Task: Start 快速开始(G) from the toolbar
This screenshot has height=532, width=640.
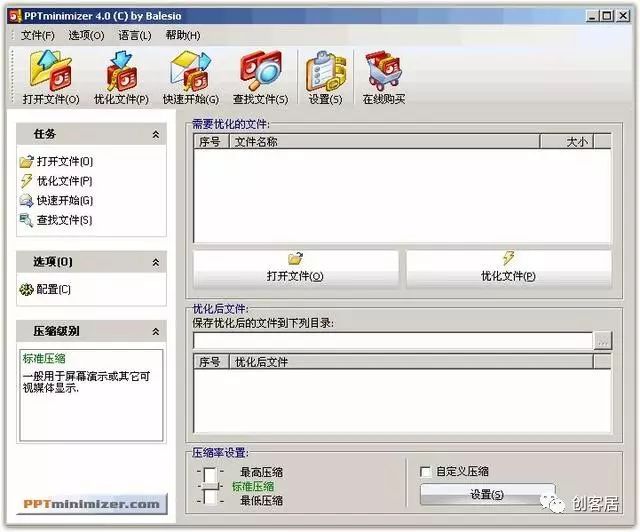Action: pos(191,77)
